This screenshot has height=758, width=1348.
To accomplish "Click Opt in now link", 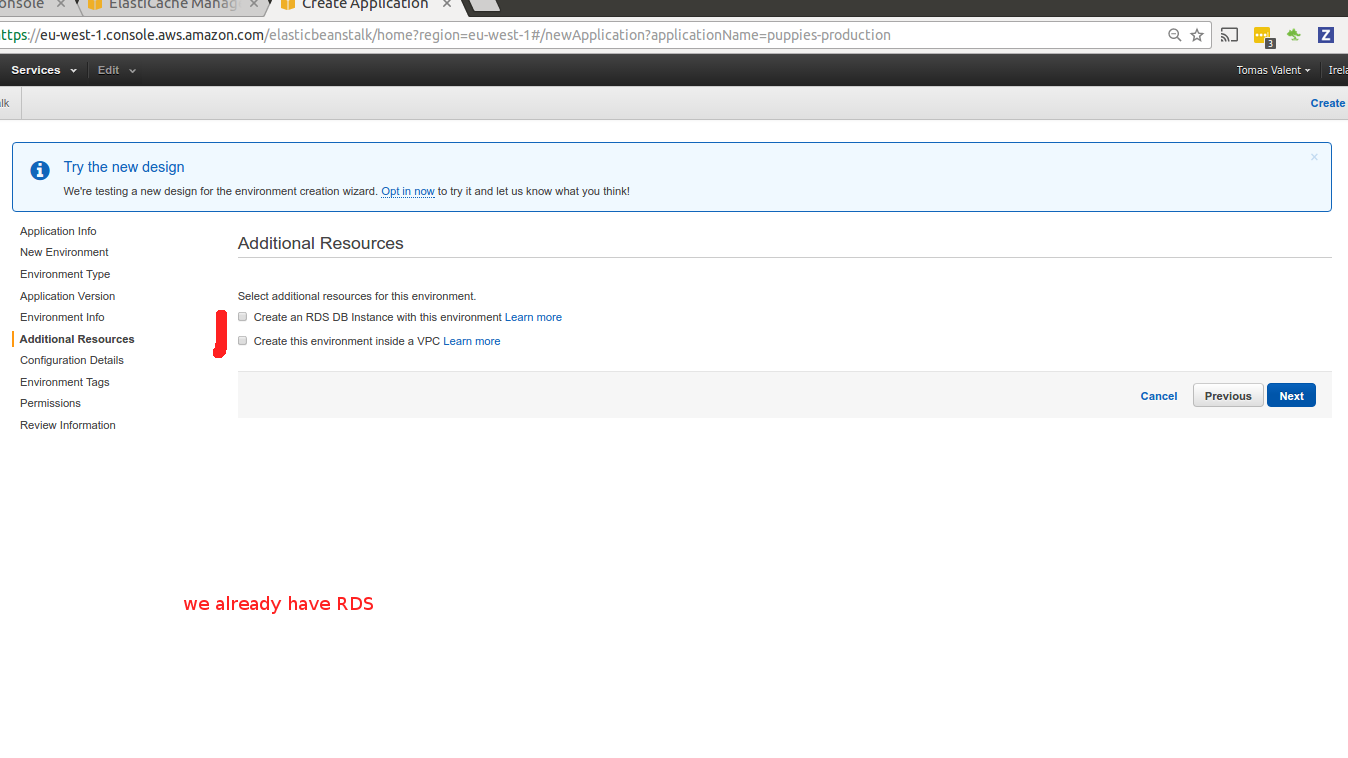I will point(408,191).
